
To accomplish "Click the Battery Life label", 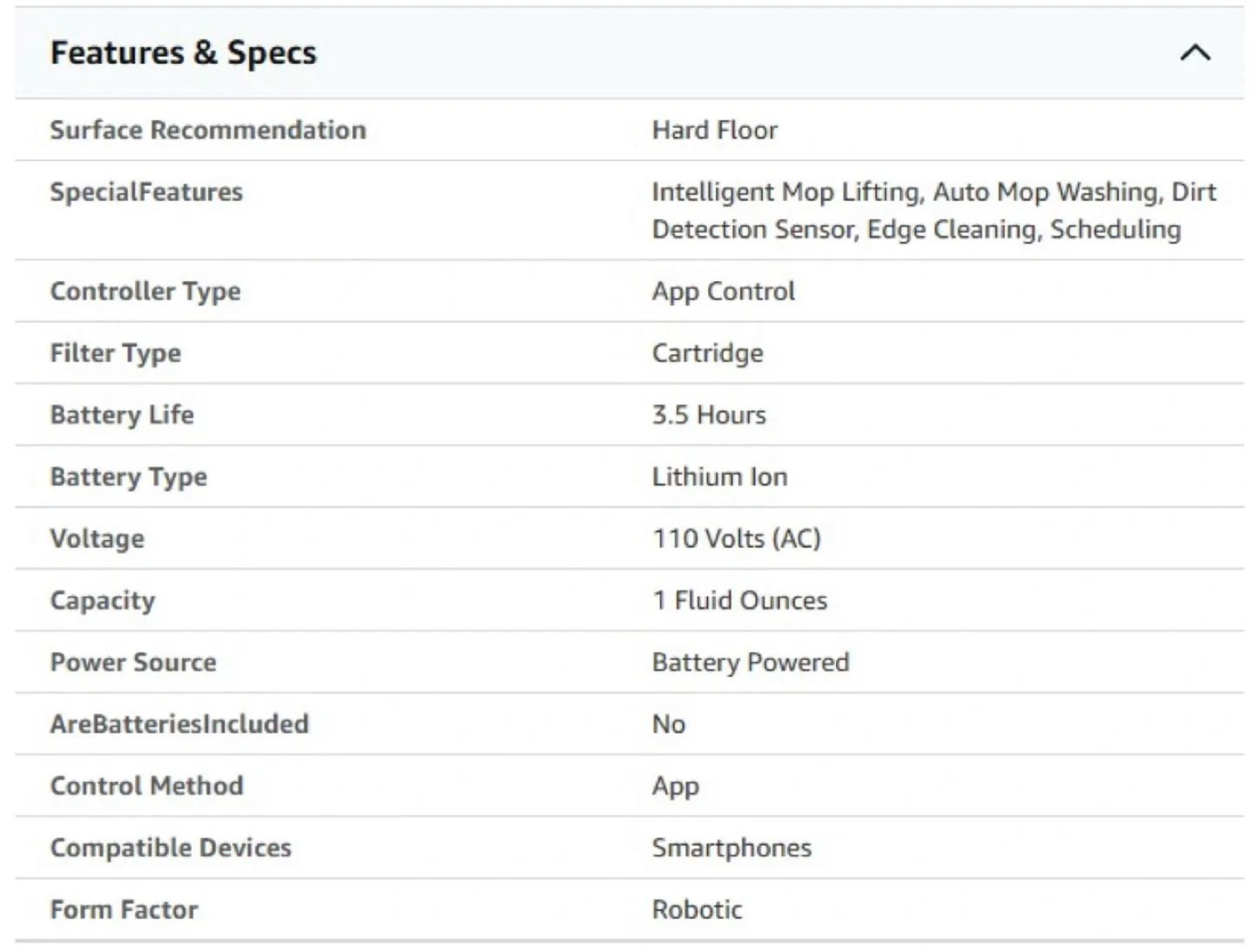I will [x=122, y=415].
